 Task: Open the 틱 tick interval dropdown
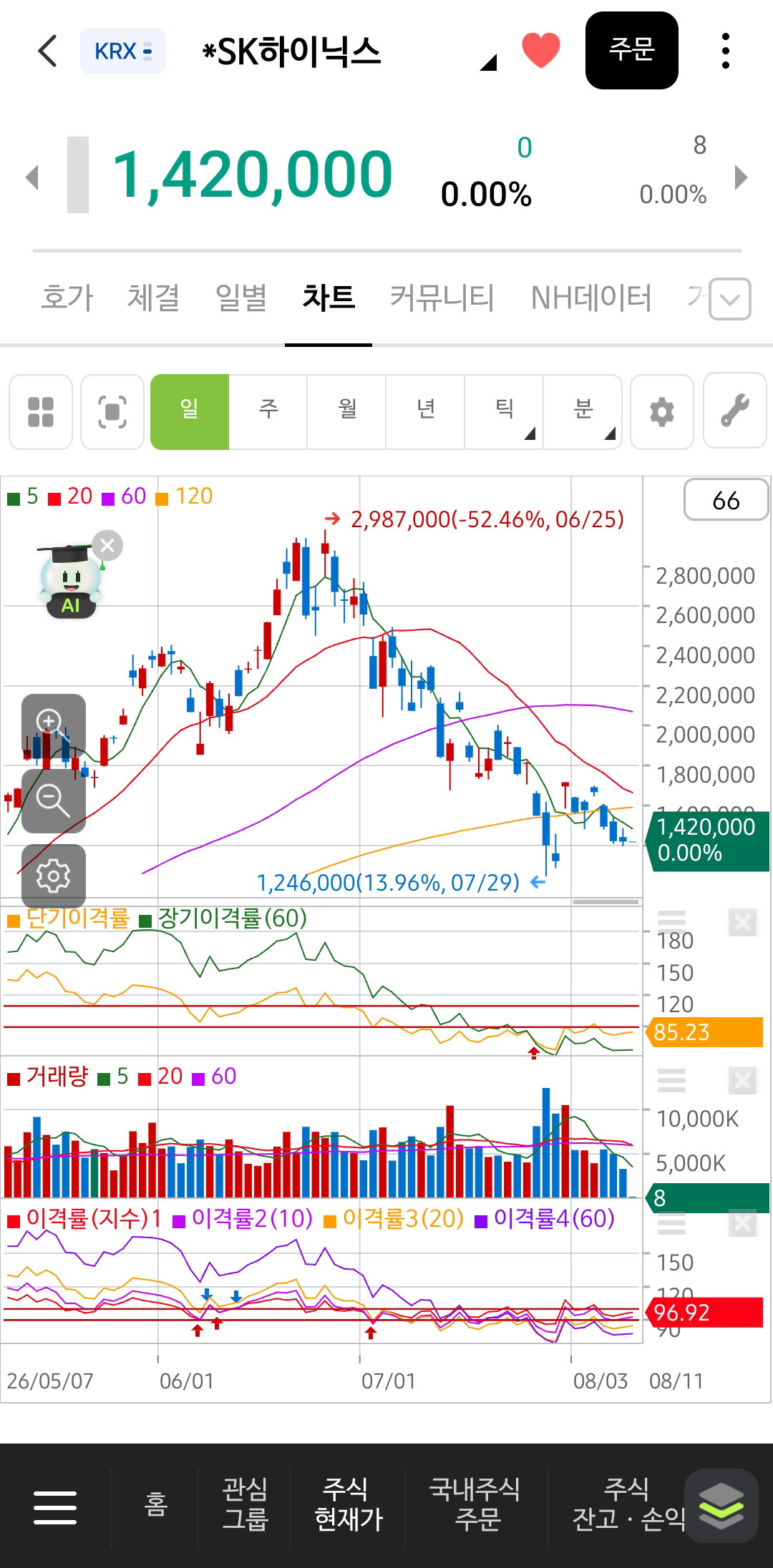click(x=505, y=412)
